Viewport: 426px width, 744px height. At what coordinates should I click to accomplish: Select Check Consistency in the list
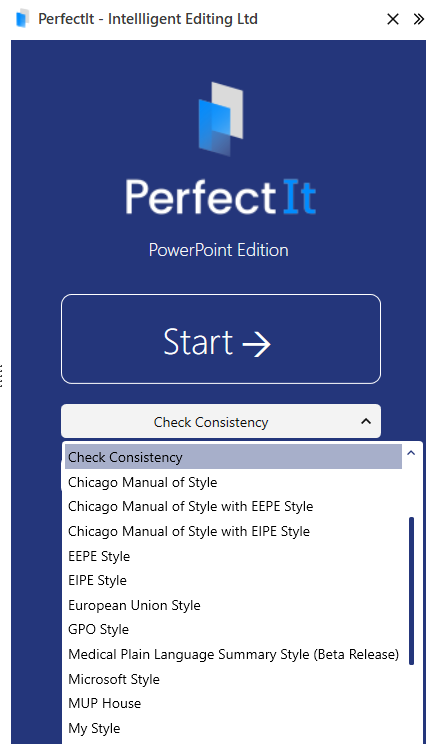pos(233,457)
